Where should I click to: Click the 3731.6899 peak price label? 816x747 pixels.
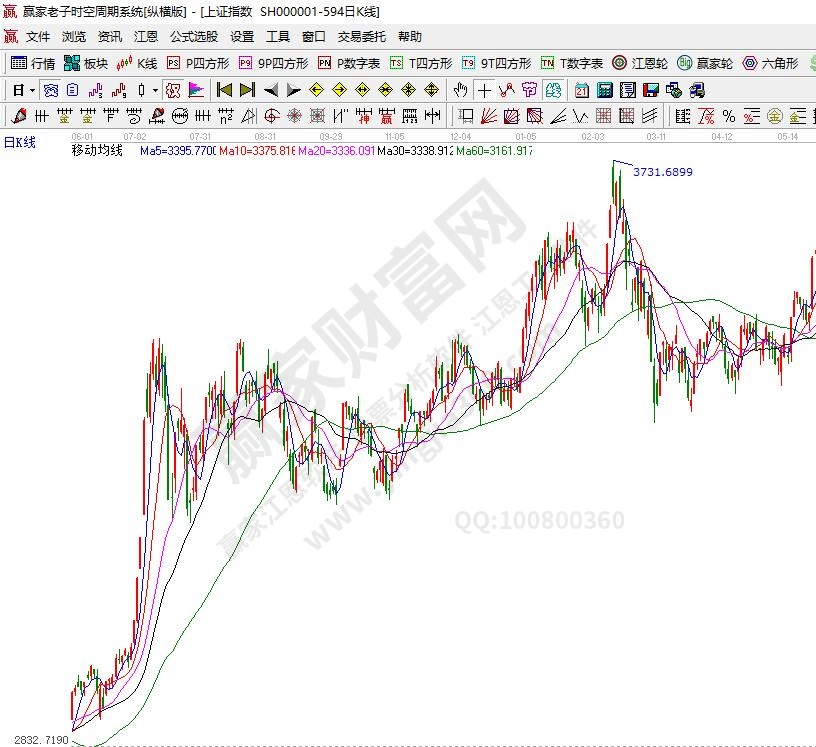[x=663, y=172]
